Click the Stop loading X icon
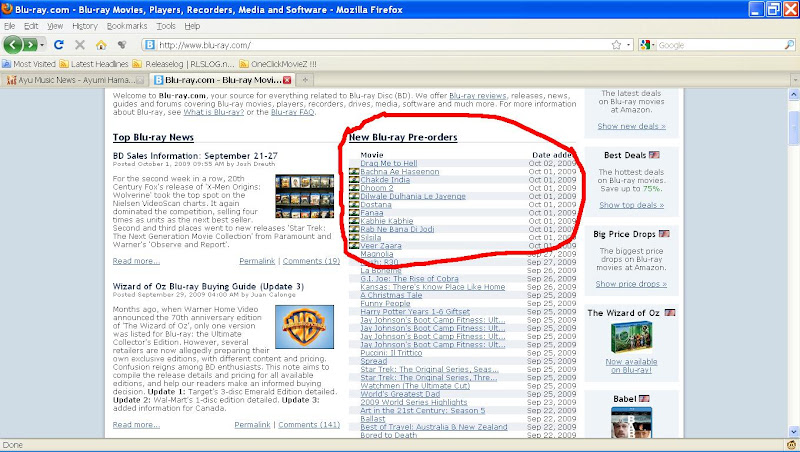 (x=80, y=45)
